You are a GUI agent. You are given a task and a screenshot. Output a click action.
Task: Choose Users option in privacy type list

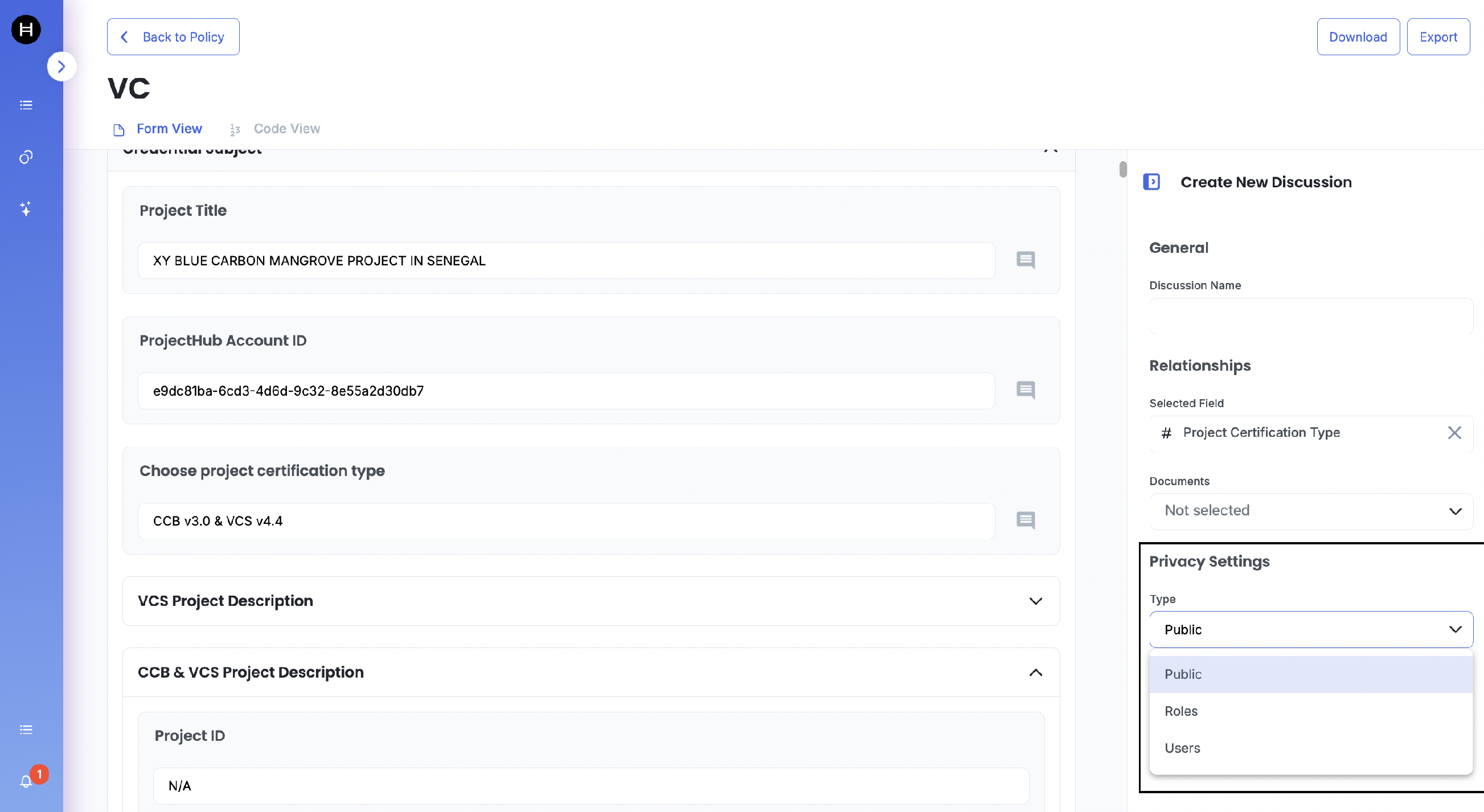coord(1182,748)
